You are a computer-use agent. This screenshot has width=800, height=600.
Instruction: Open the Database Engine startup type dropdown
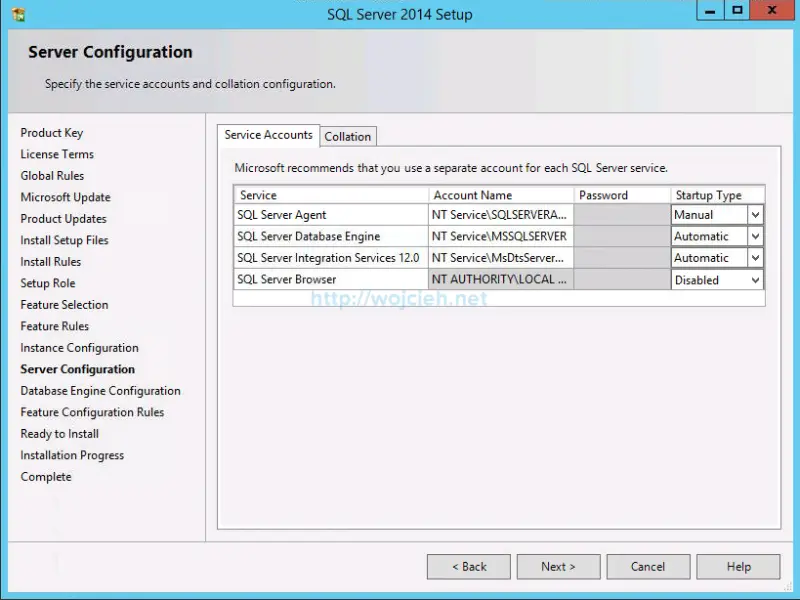pyautogui.click(x=755, y=236)
